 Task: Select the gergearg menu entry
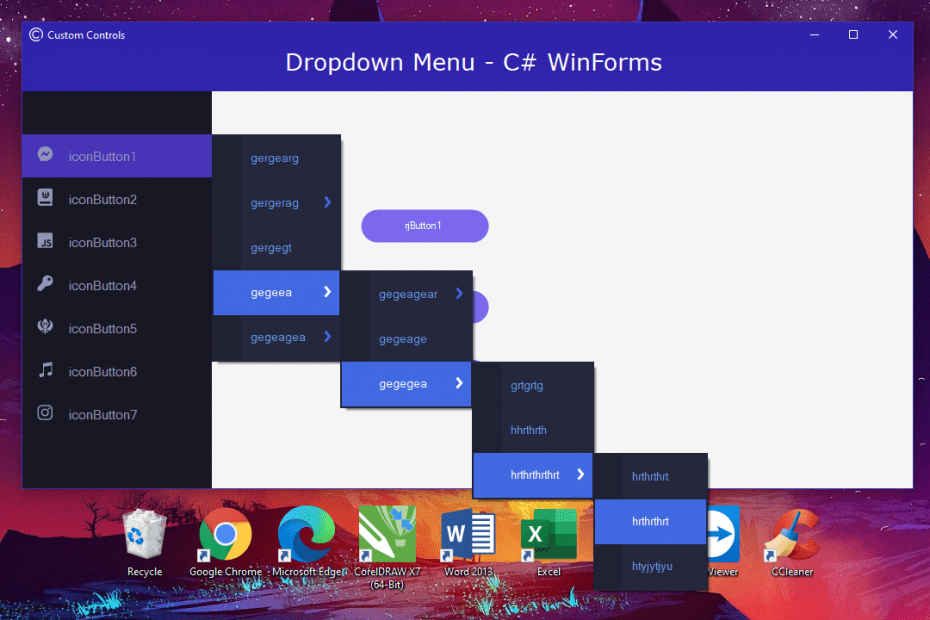pos(275,157)
